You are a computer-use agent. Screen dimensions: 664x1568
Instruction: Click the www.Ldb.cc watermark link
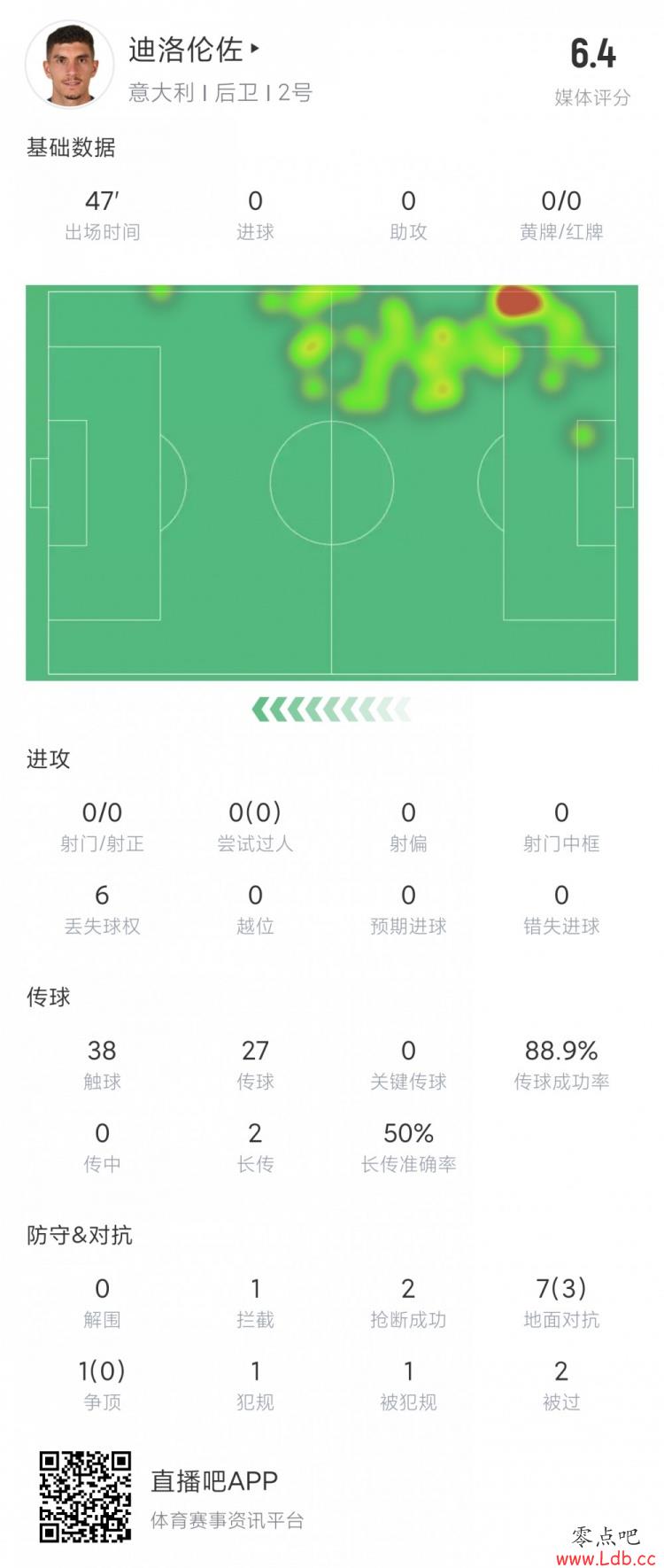click(x=606, y=1557)
